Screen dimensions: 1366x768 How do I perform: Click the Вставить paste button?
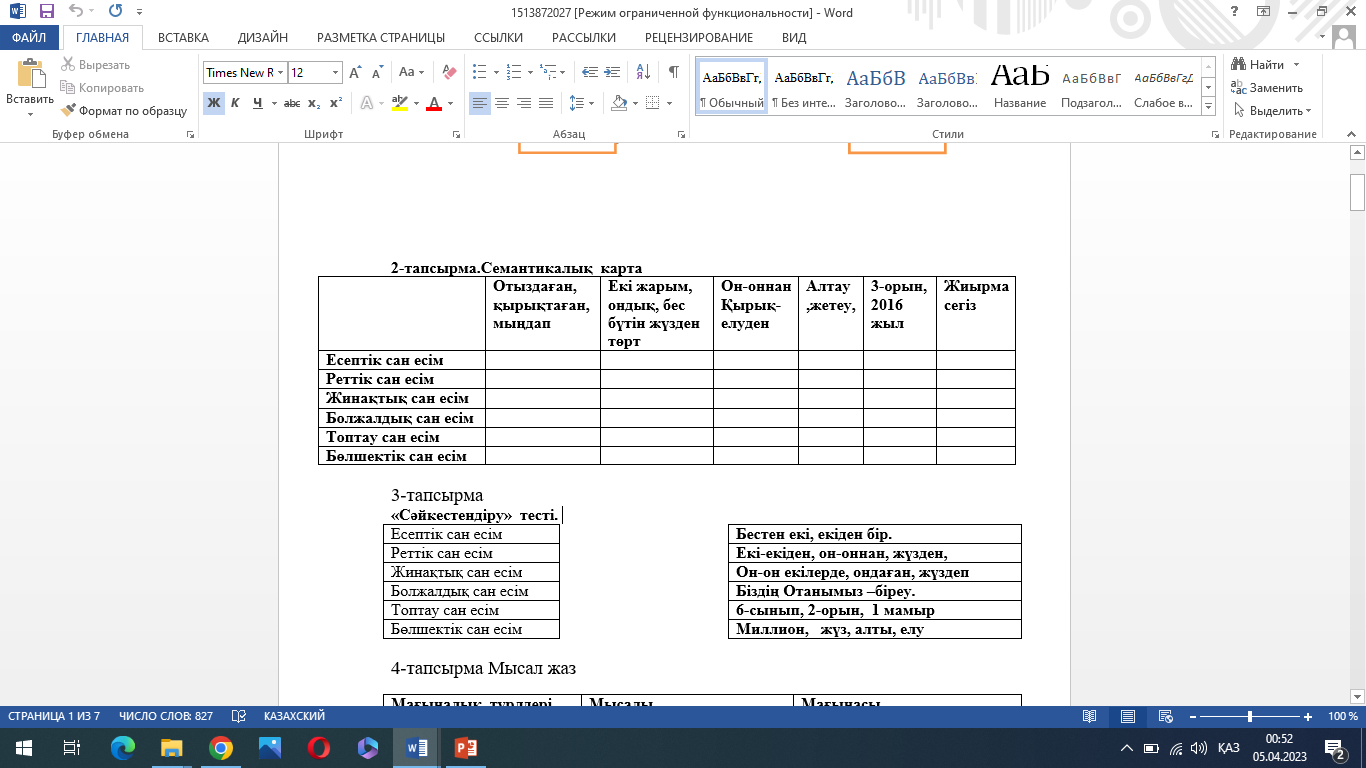click(30, 88)
